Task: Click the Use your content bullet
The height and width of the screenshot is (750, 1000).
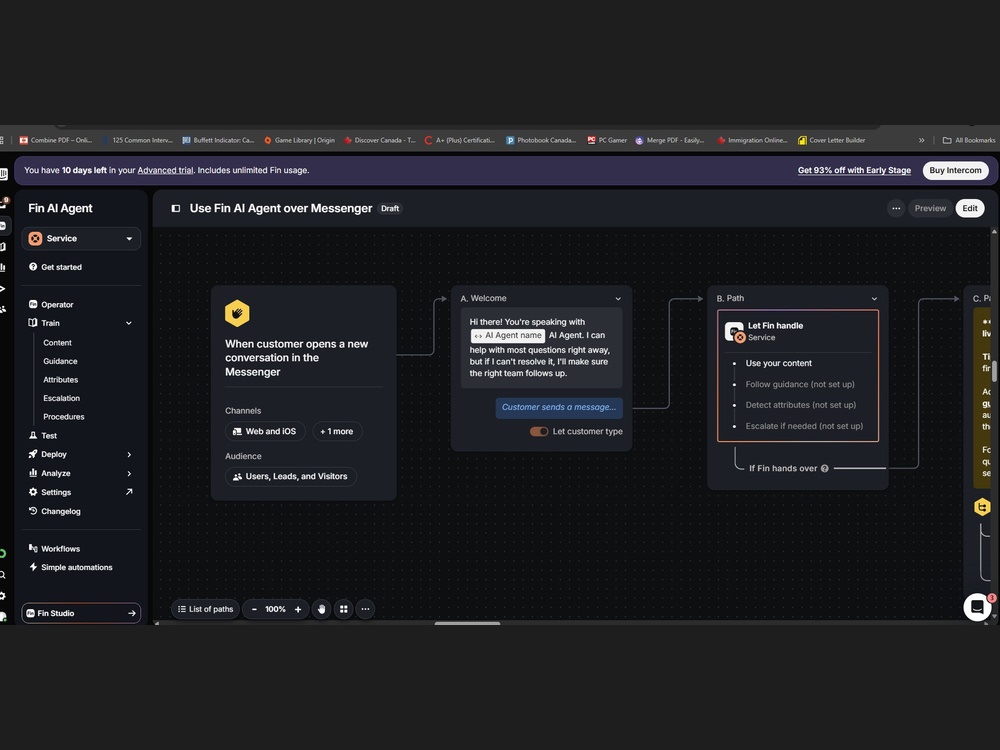Action: (778, 364)
